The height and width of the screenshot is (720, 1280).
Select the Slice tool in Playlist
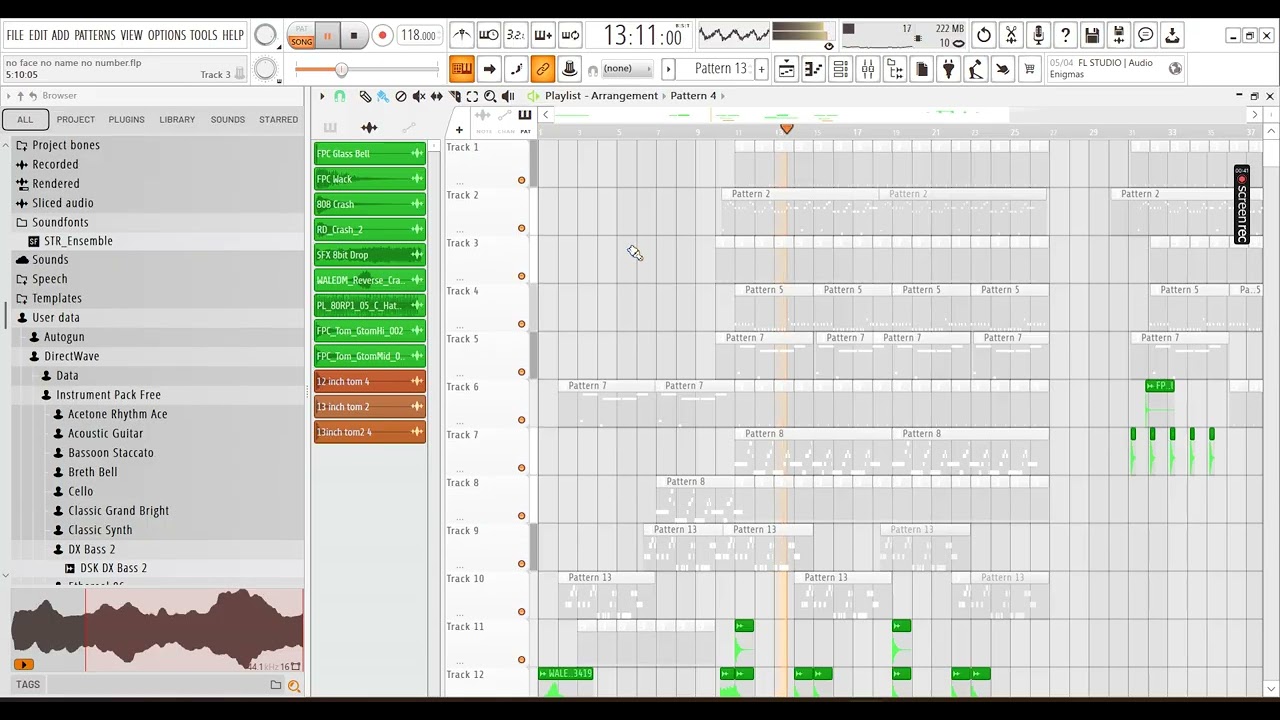pyautogui.click(x=455, y=96)
